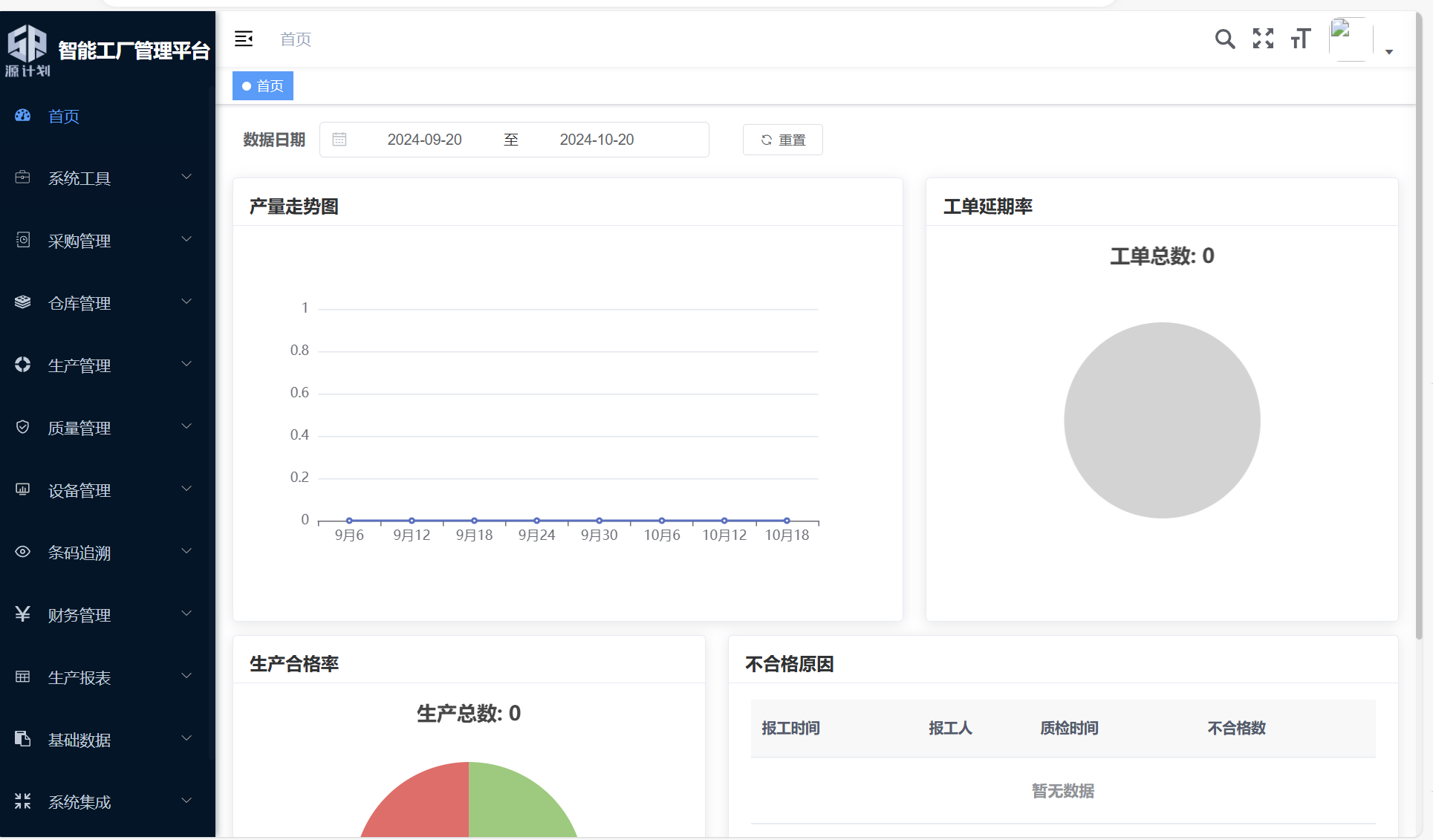Collapse the sidebar with hamburger icon

coord(244,39)
